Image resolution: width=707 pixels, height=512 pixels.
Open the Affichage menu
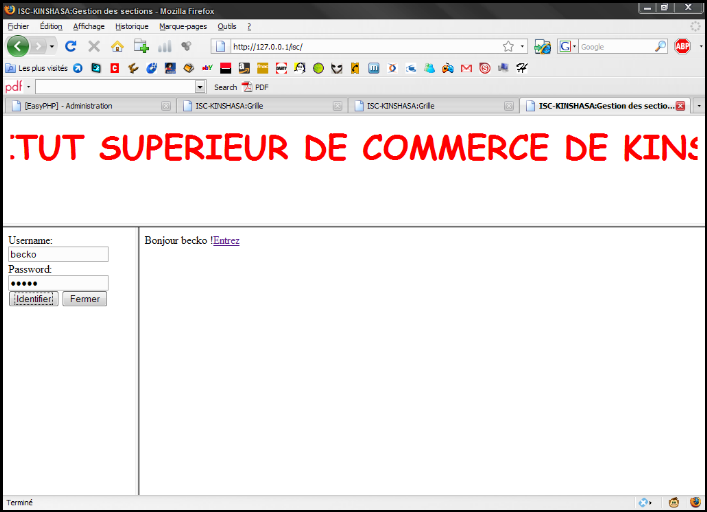coord(89,26)
